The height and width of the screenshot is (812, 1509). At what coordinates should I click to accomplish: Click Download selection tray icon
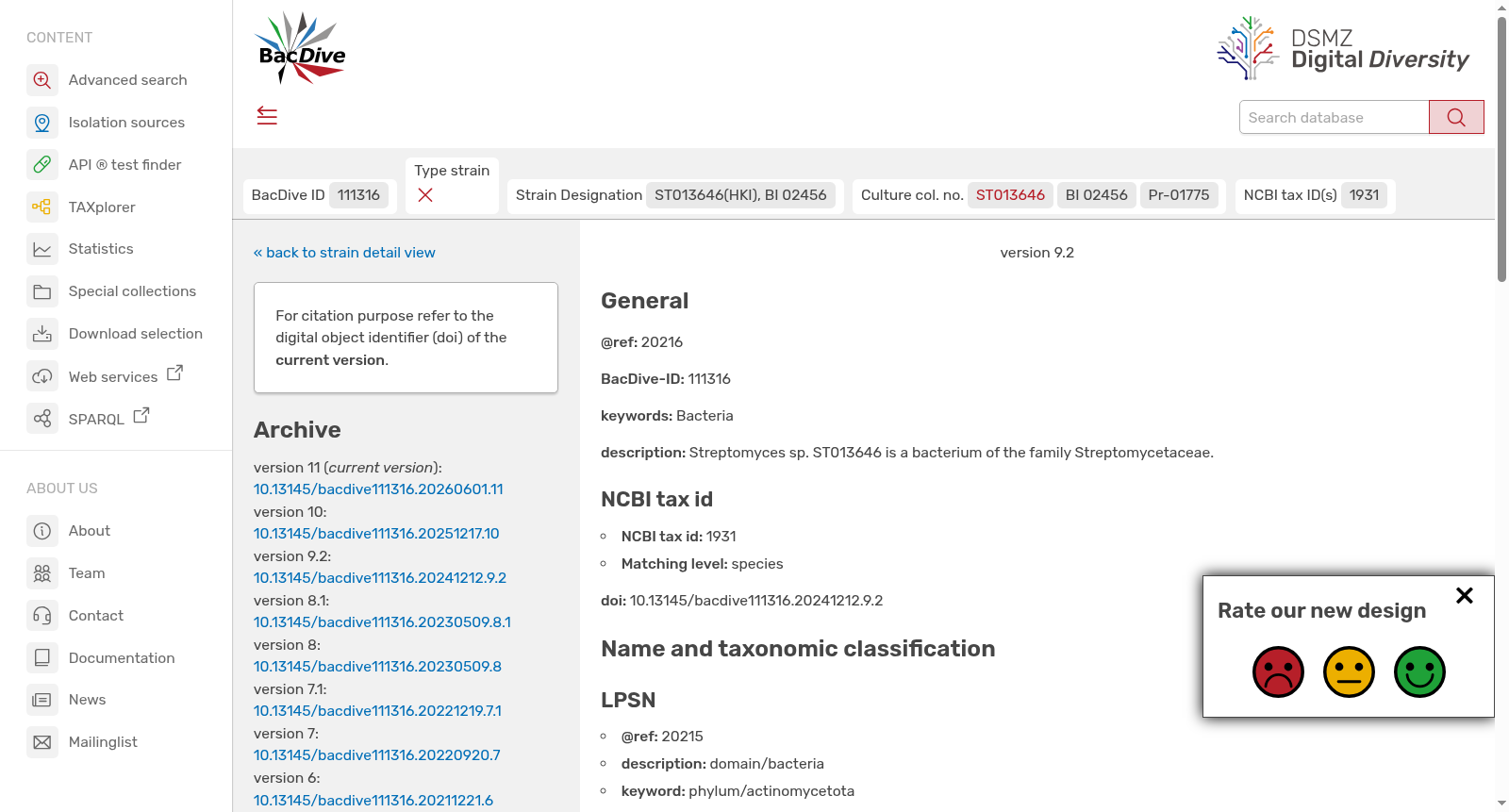pos(42,334)
